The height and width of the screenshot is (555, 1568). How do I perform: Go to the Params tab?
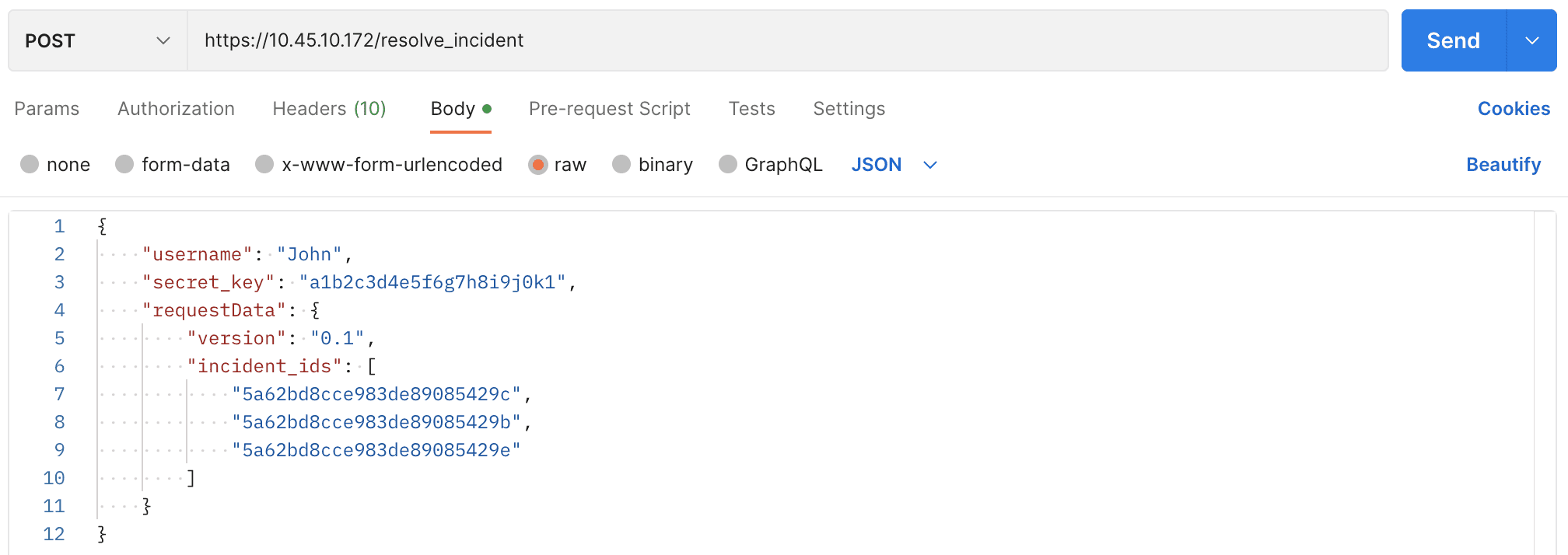click(47, 109)
